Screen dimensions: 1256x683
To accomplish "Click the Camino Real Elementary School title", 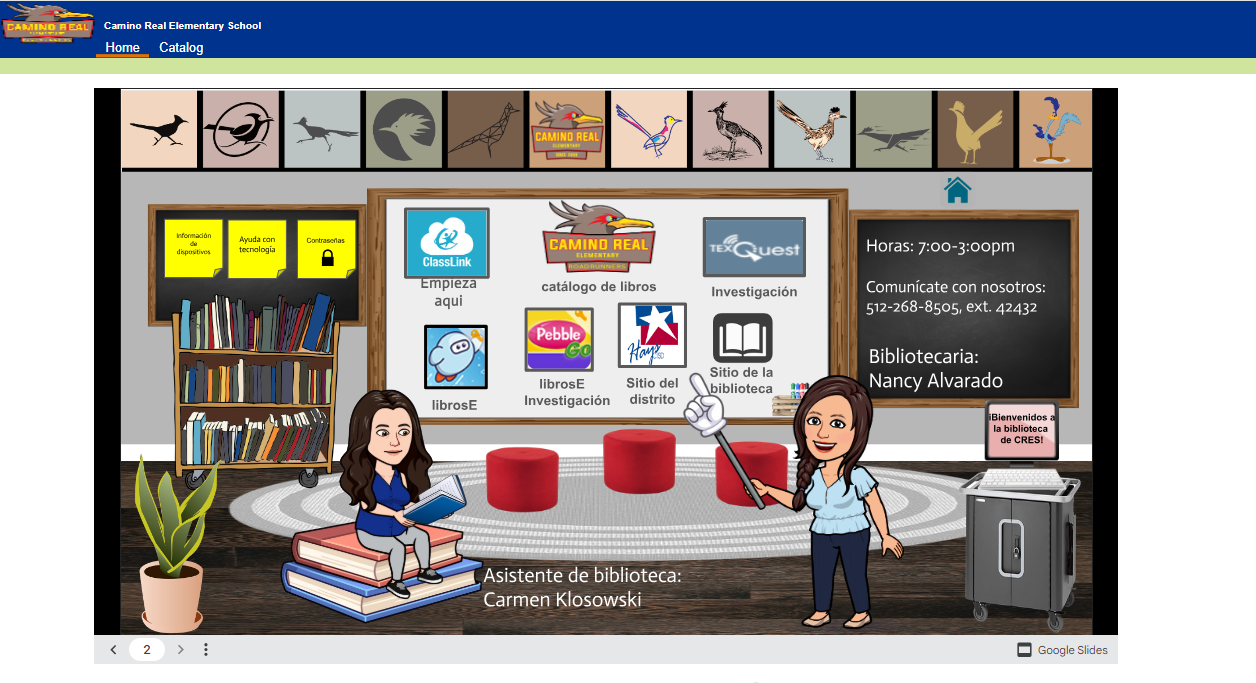I will (x=183, y=26).
